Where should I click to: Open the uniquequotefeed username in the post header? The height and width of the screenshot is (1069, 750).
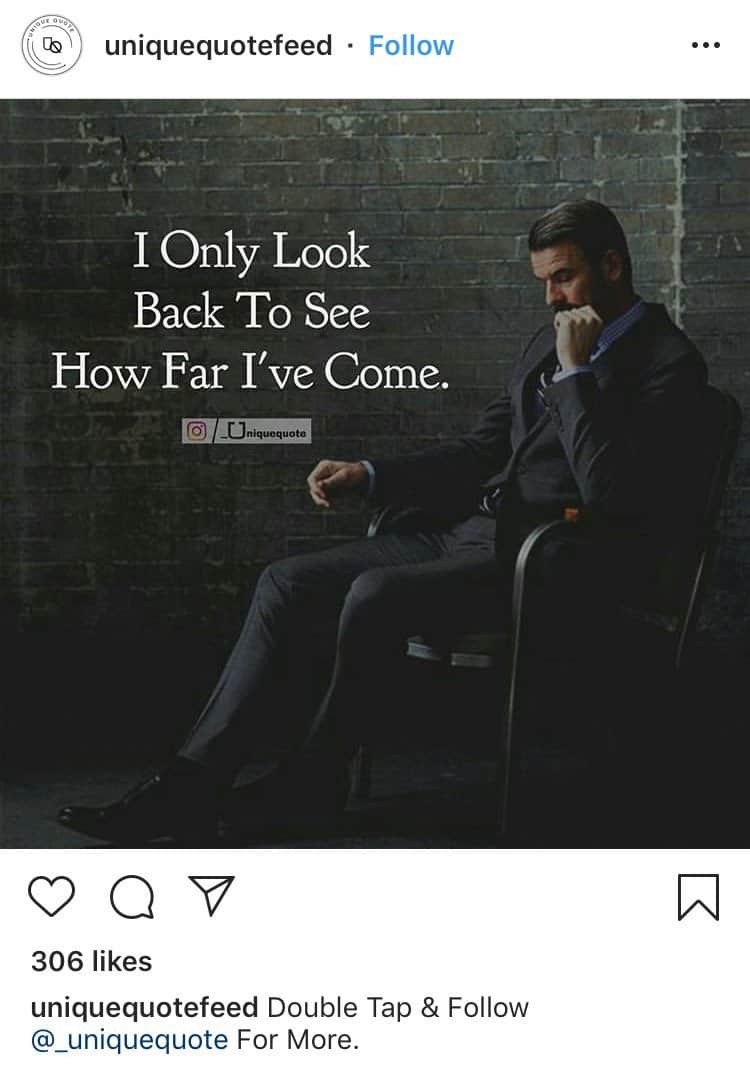pyautogui.click(x=218, y=46)
